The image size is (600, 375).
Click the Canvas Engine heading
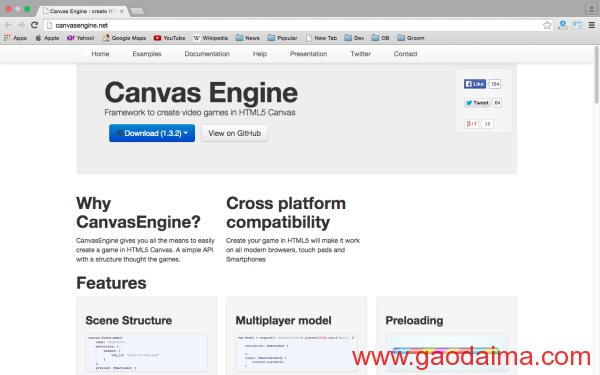201,93
